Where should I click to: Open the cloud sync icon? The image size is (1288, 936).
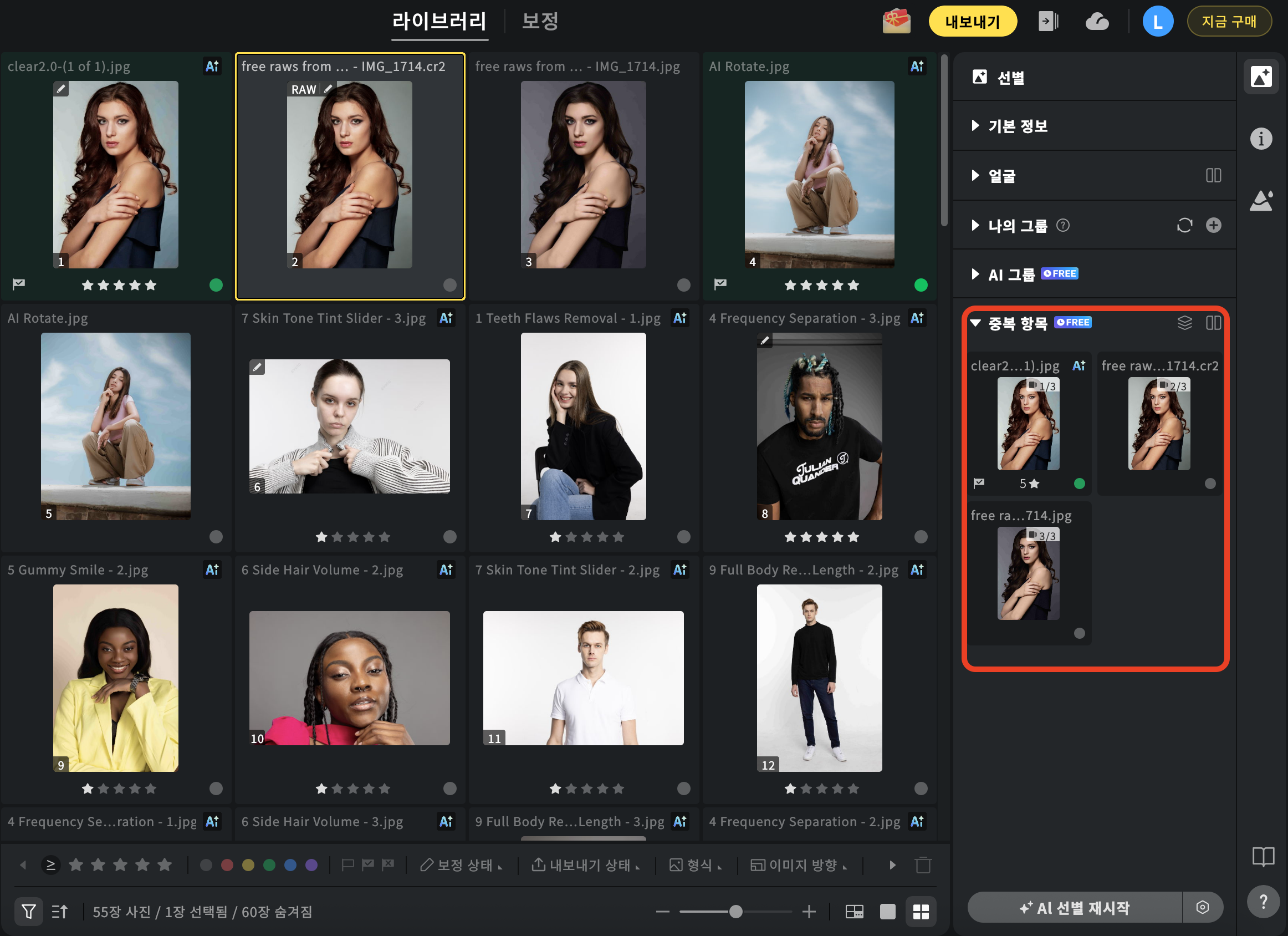click(x=1097, y=22)
